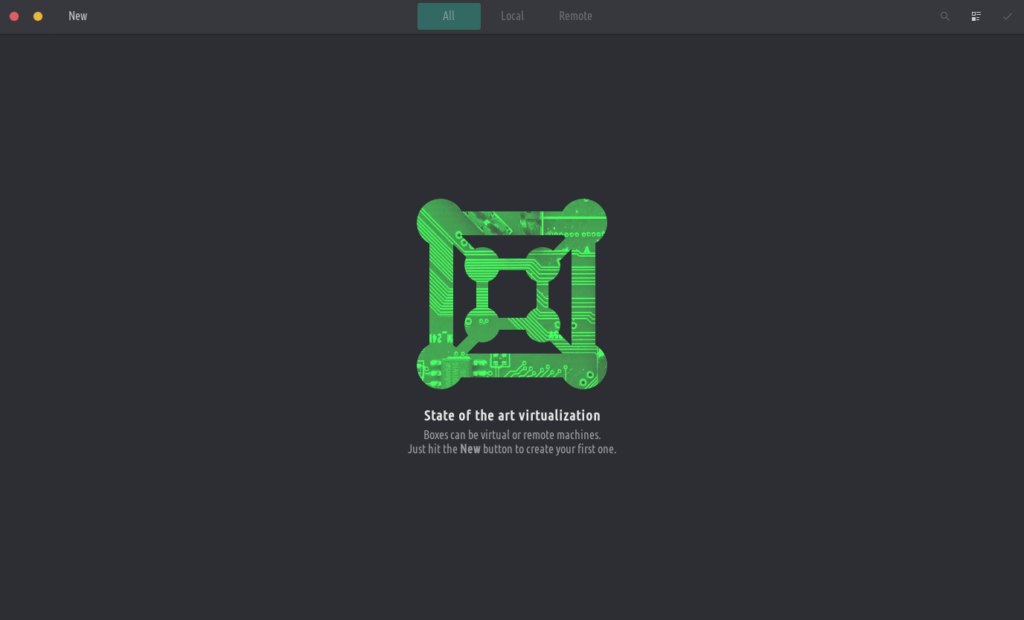Click the bold New word in the hint text
Image resolution: width=1024 pixels, height=620 pixels.
[470, 449]
